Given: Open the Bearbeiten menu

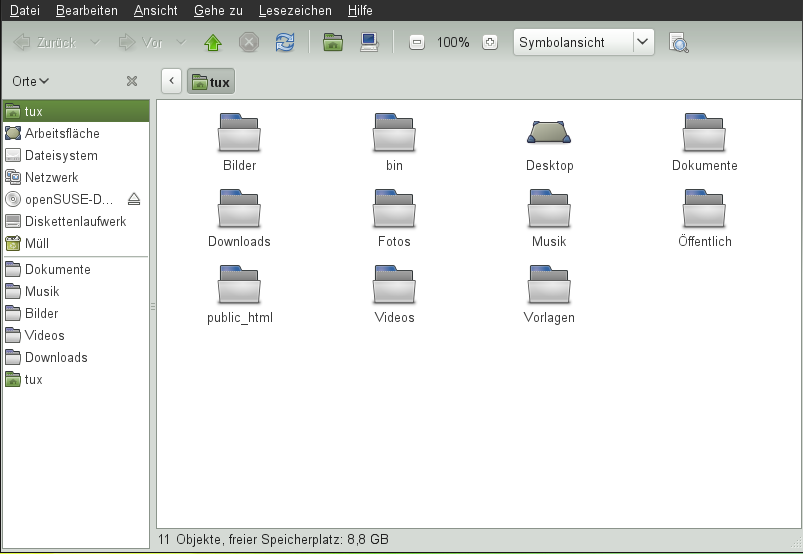Looking at the screenshot, I should [87, 10].
